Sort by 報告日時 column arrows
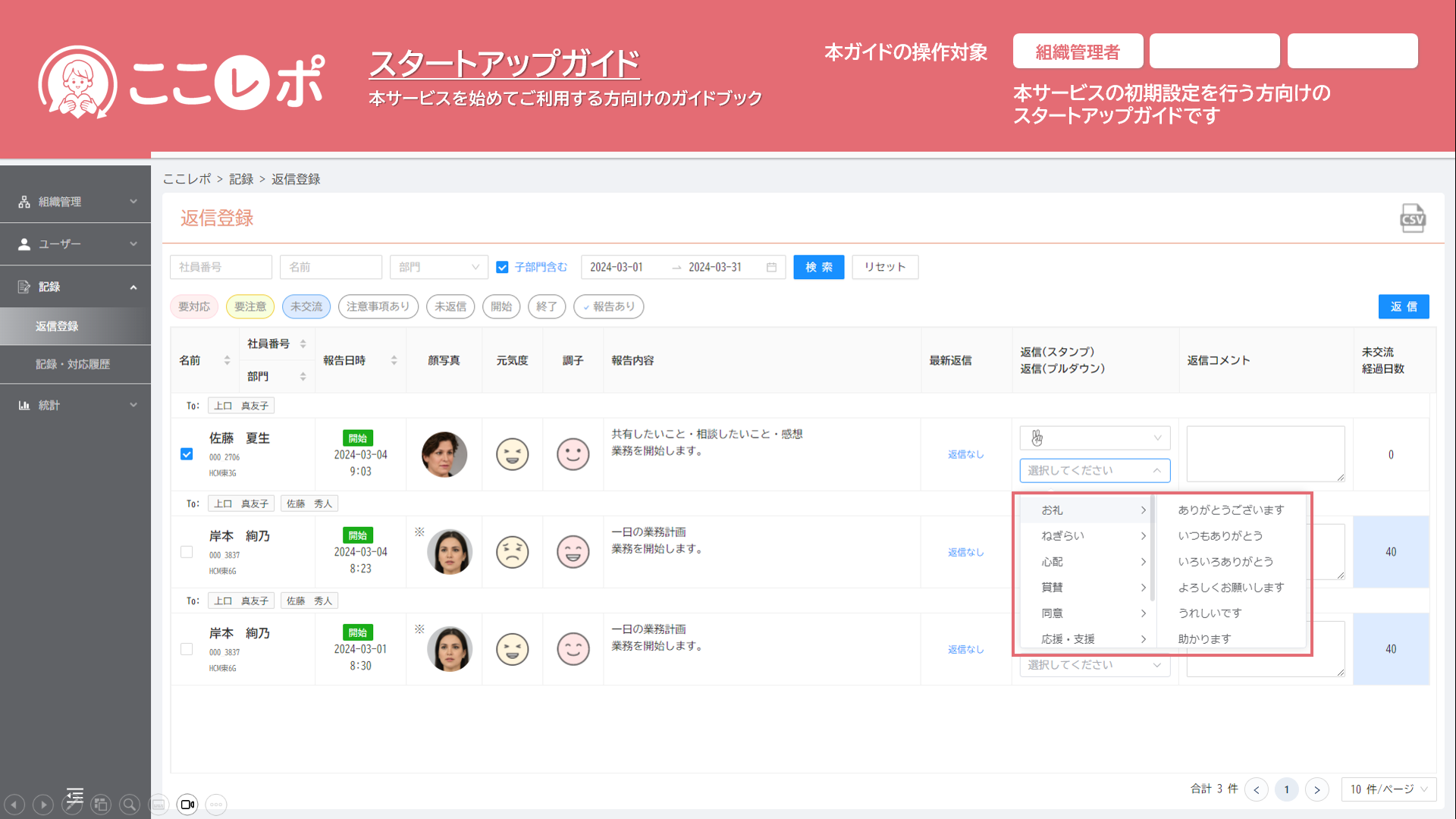The image size is (1456, 819). pyautogui.click(x=394, y=360)
